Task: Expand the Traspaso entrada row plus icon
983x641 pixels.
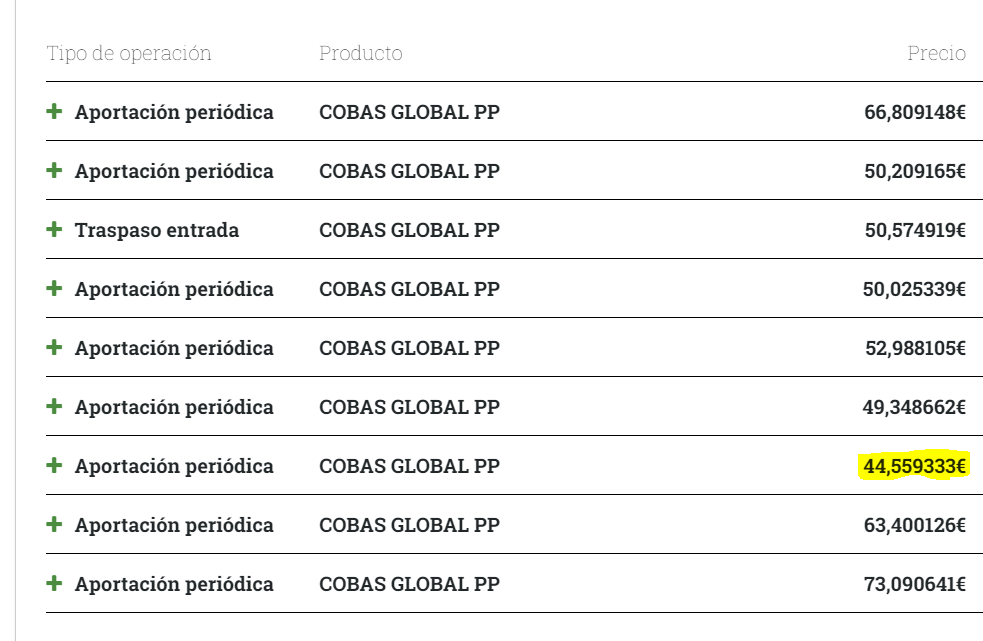Action: pyautogui.click(x=55, y=230)
